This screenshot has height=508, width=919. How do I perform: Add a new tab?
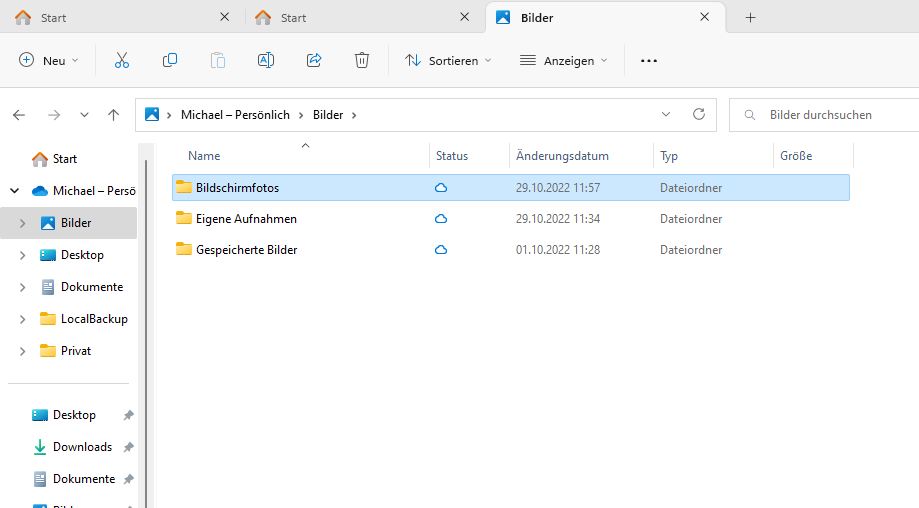(750, 18)
